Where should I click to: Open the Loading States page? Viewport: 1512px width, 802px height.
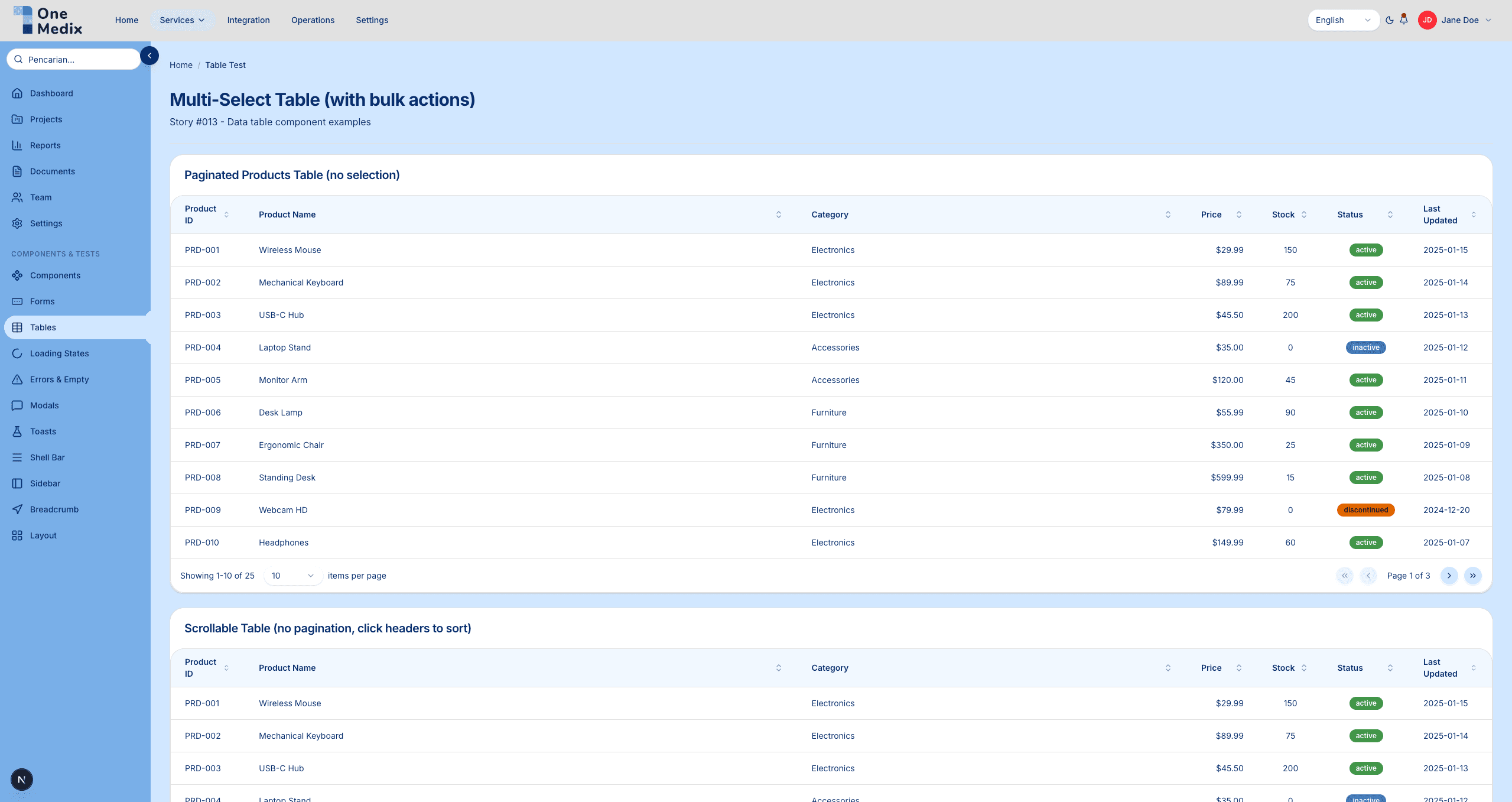click(x=59, y=353)
